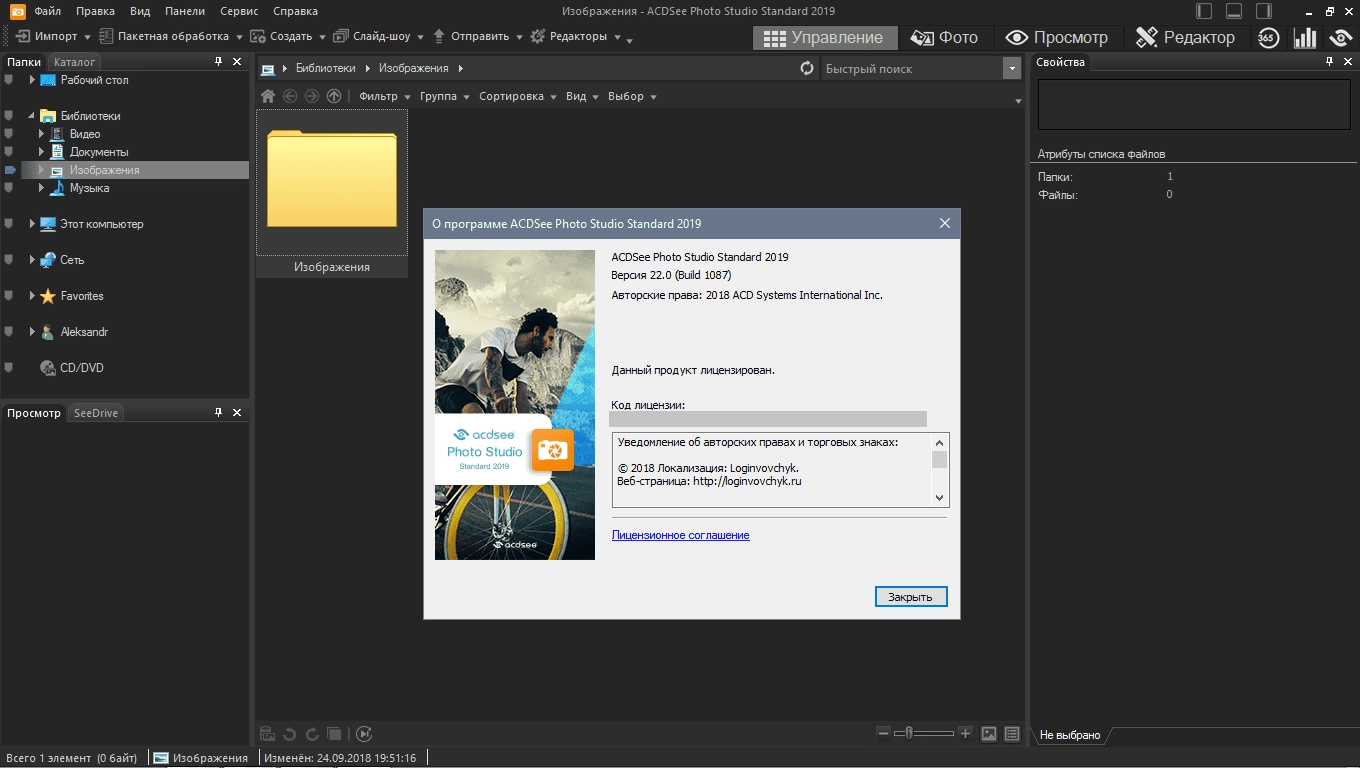Open the quick search dropdown arrow
Viewport: 1360px width, 768px height.
point(1010,69)
